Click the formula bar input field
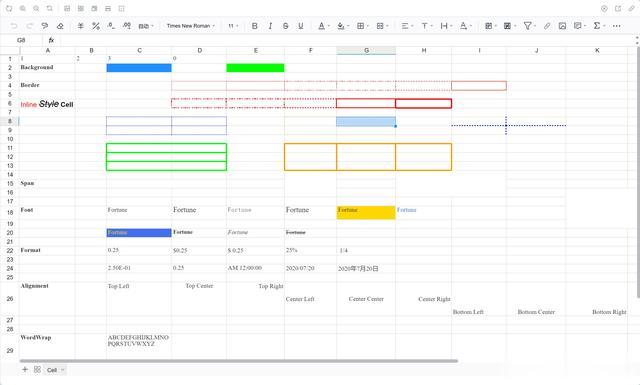Image resolution: width=640 pixels, height=385 pixels. (x=347, y=40)
